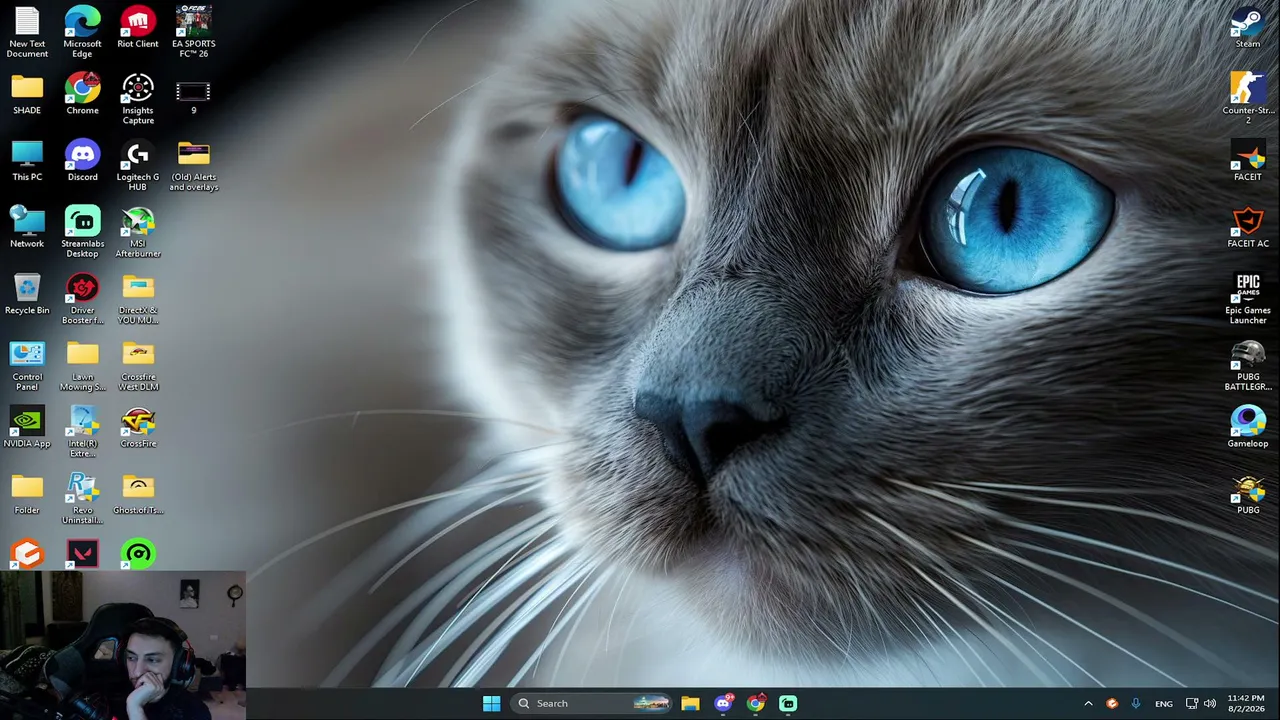Click the webcam overlay thumbnail

123,646
